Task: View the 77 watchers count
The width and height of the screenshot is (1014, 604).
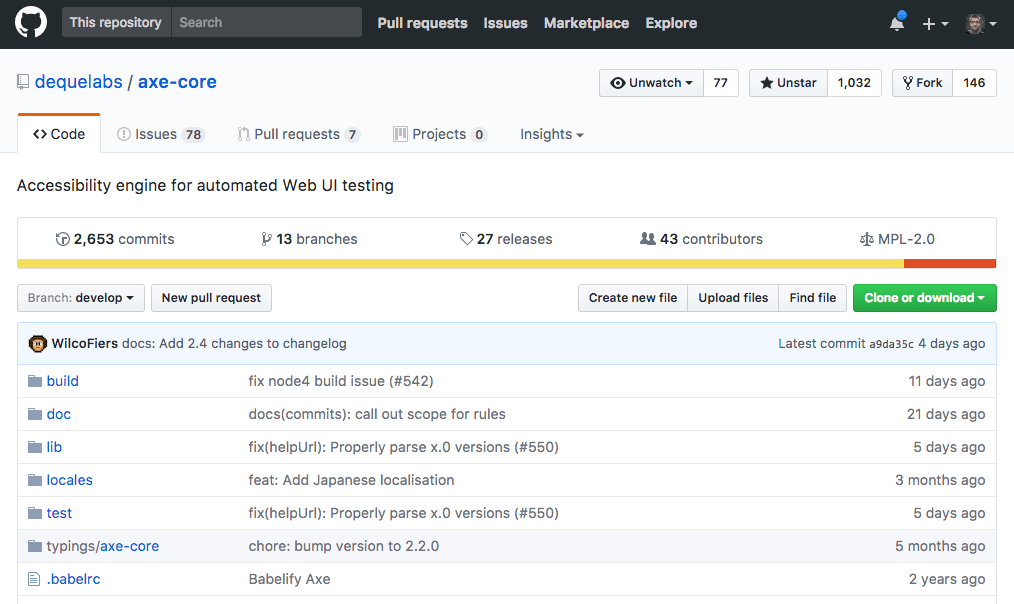Action: coord(720,83)
